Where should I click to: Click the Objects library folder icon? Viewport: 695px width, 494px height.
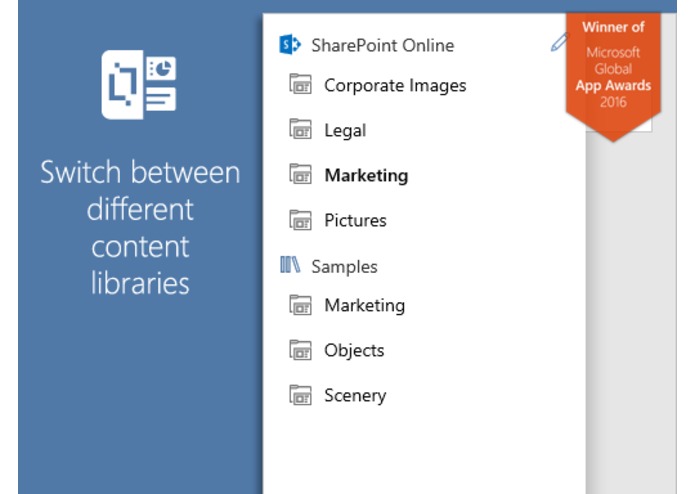point(301,350)
